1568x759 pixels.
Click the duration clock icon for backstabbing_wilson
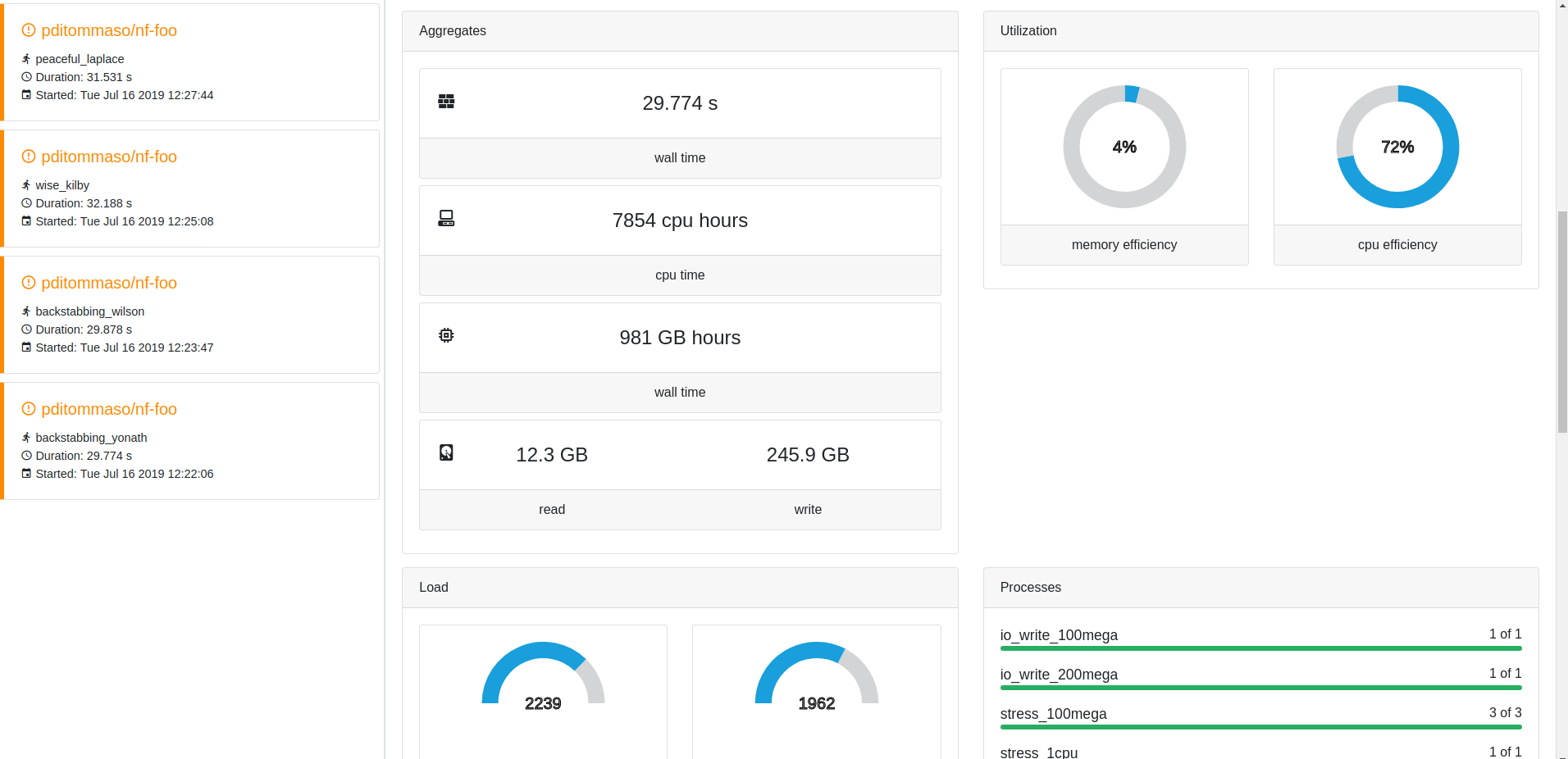coord(25,330)
